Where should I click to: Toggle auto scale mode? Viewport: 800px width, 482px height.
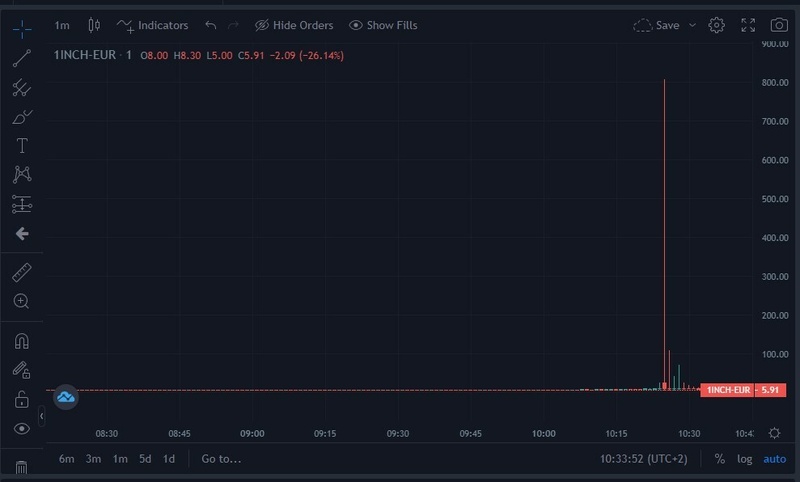pyautogui.click(x=774, y=459)
